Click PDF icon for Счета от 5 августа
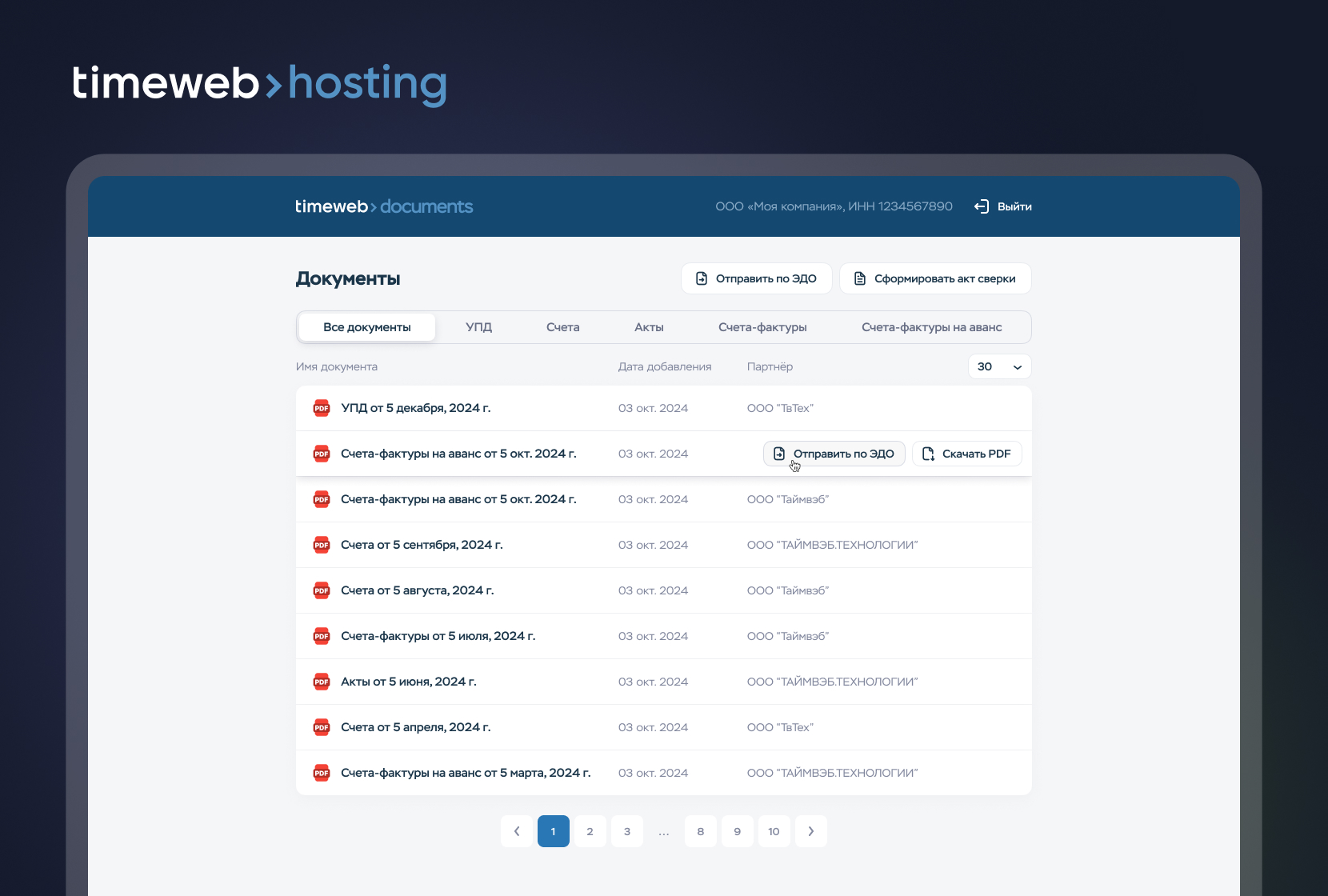The width and height of the screenshot is (1328, 896). pyautogui.click(x=322, y=590)
